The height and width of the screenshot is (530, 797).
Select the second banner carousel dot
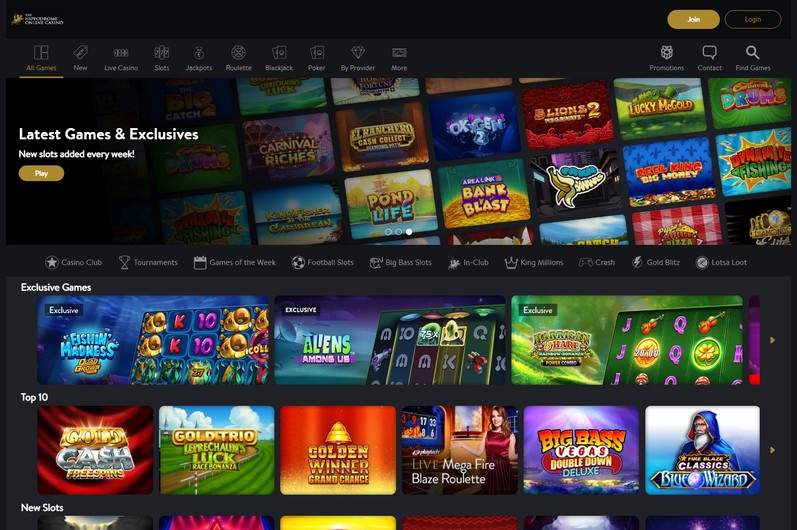(x=398, y=232)
